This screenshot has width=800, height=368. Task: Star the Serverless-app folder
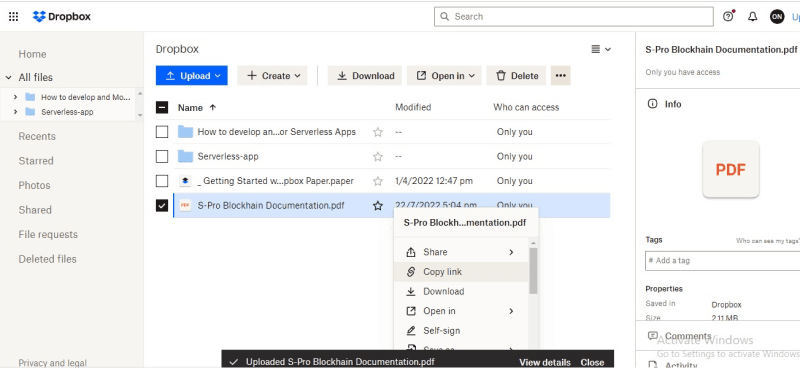(378, 157)
